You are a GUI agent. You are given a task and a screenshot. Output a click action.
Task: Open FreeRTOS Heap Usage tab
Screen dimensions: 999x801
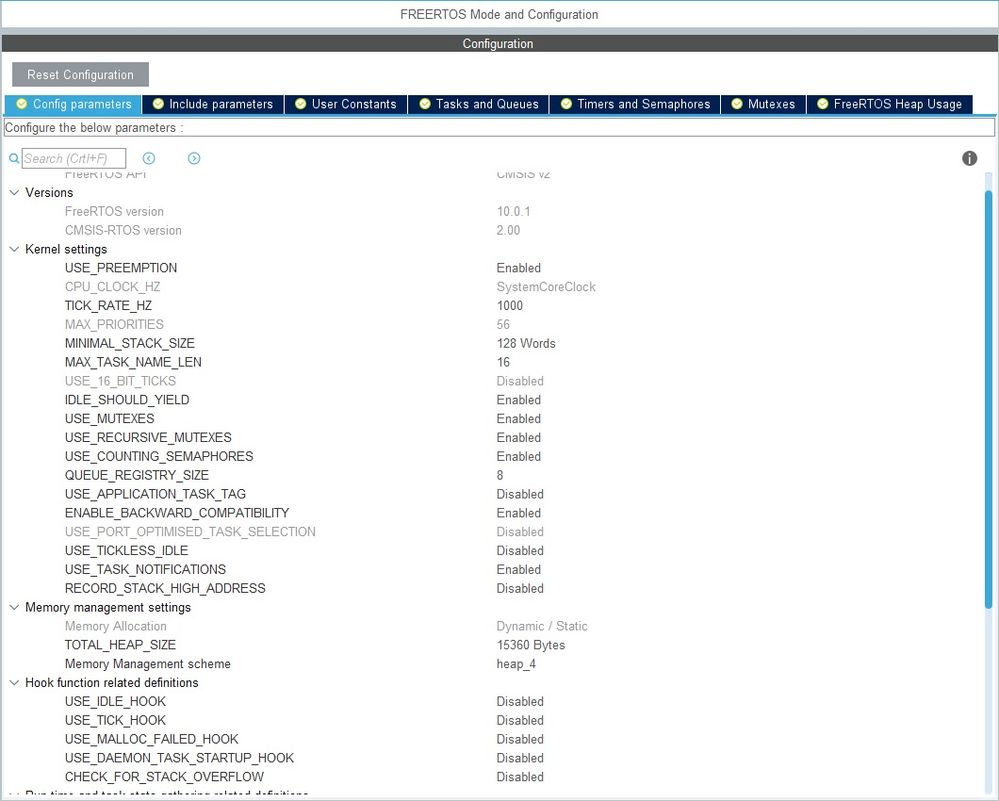[889, 104]
